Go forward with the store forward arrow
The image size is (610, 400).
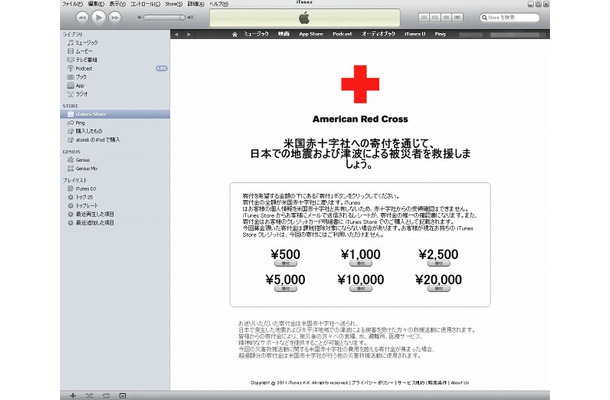tap(189, 34)
